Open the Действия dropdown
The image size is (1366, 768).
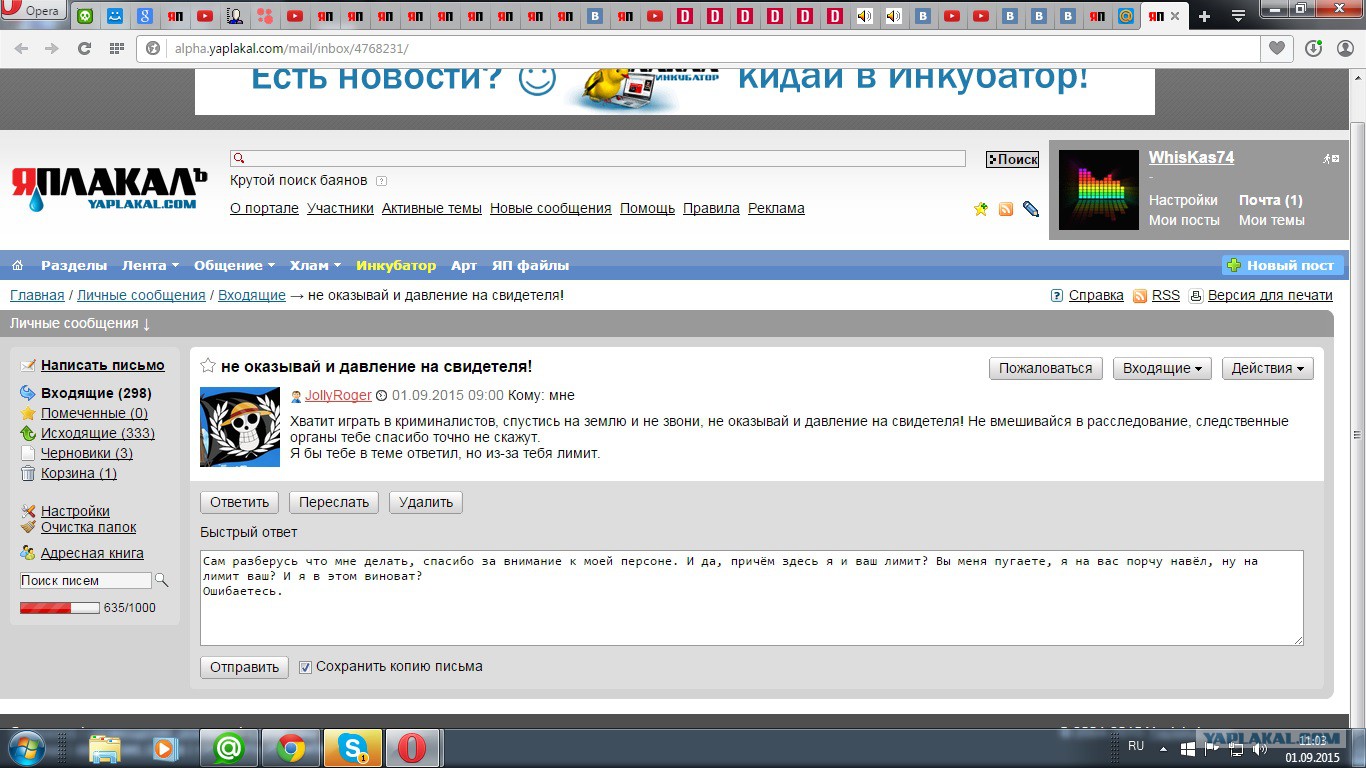pyautogui.click(x=1267, y=368)
